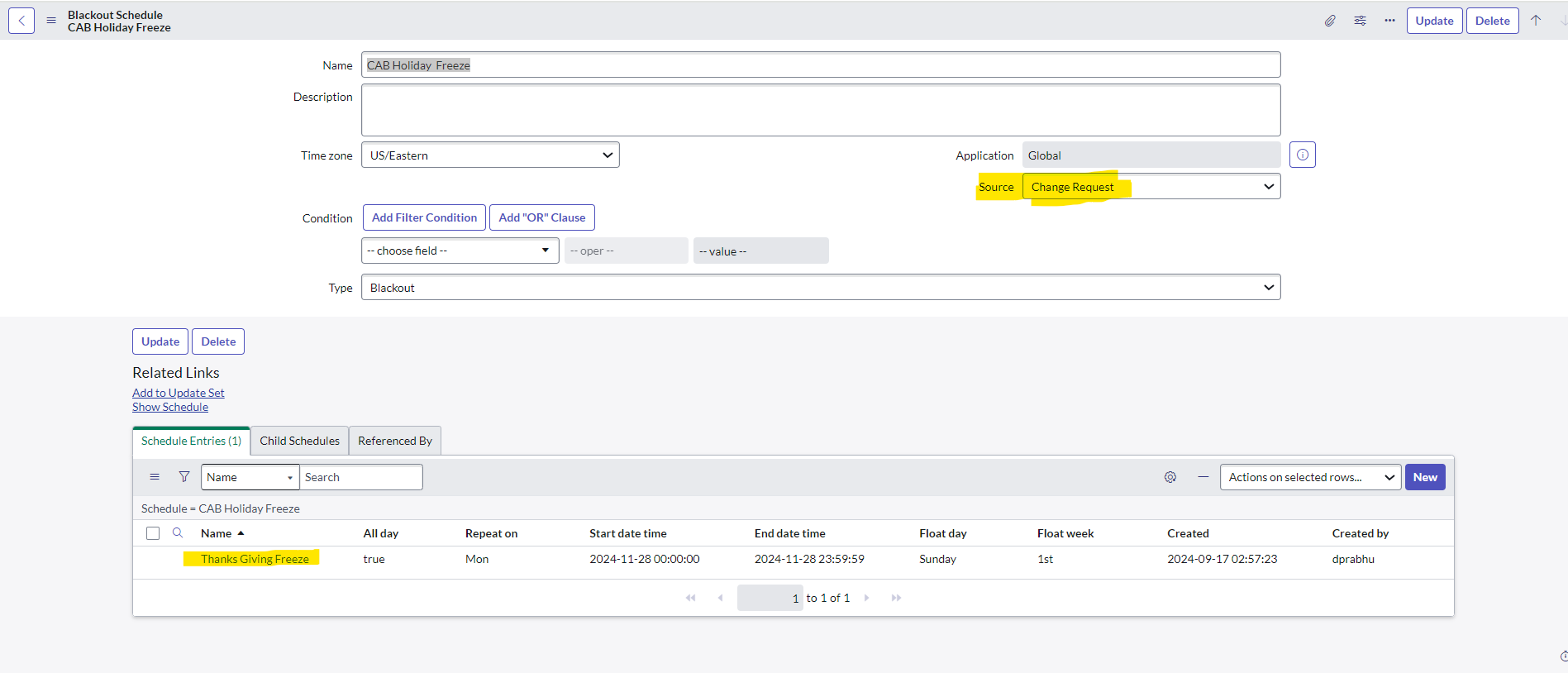Open the form context menu hamburger icon
The height and width of the screenshot is (673, 1568).
pyautogui.click(x=51, y=21)
